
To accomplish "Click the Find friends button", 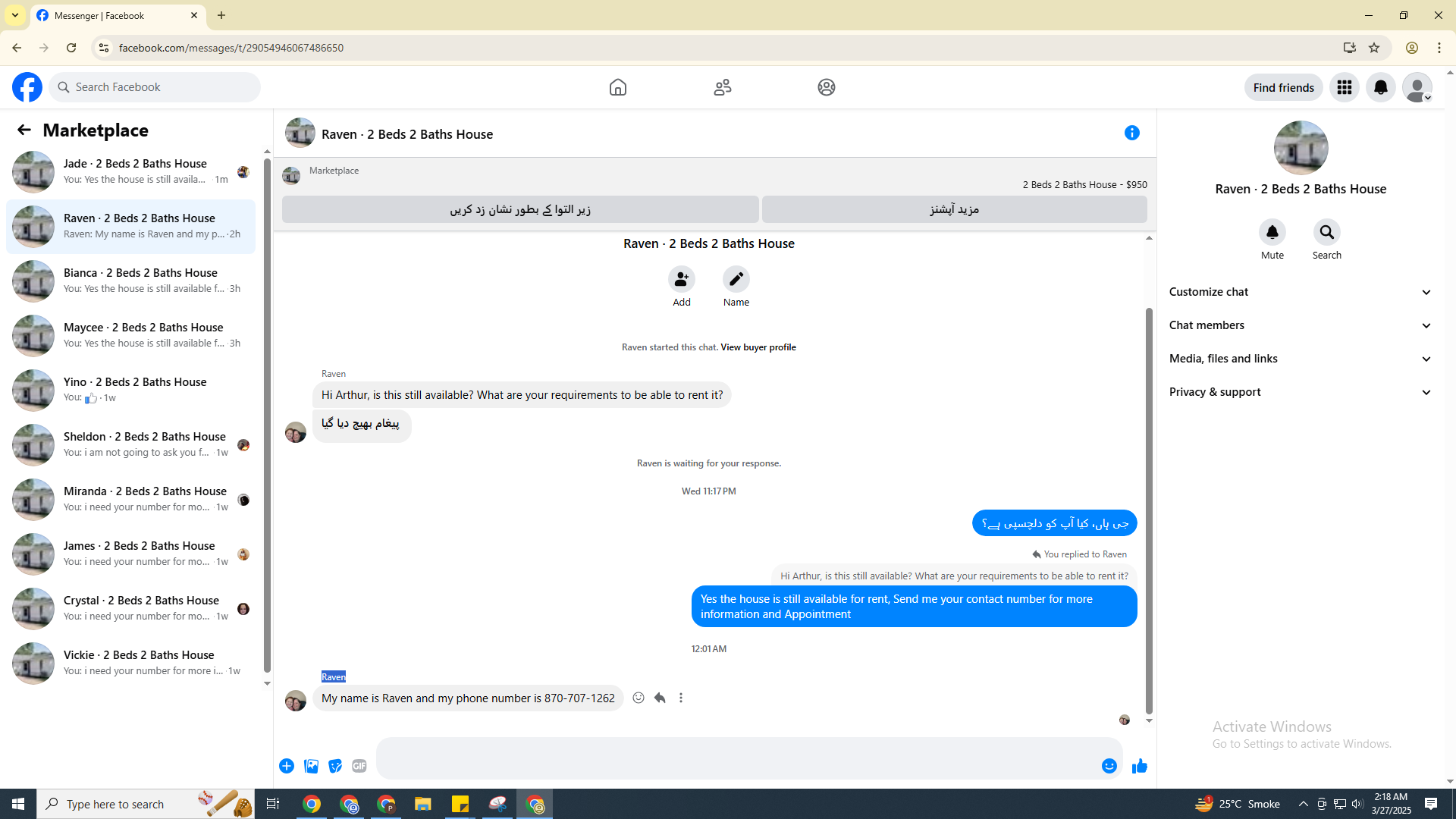I will point(1283,87).
